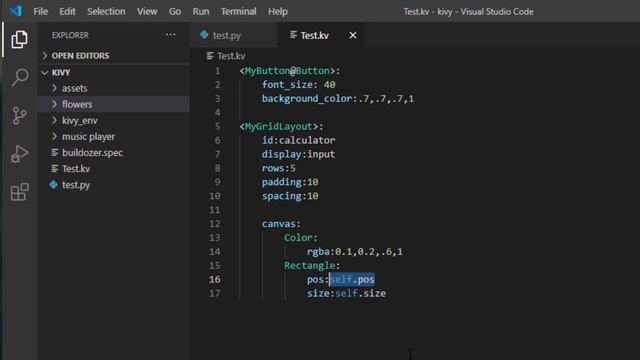Click the Python icon on test.py tab
The width and height of the screenshot is (640, 360).
pos(204,35)
